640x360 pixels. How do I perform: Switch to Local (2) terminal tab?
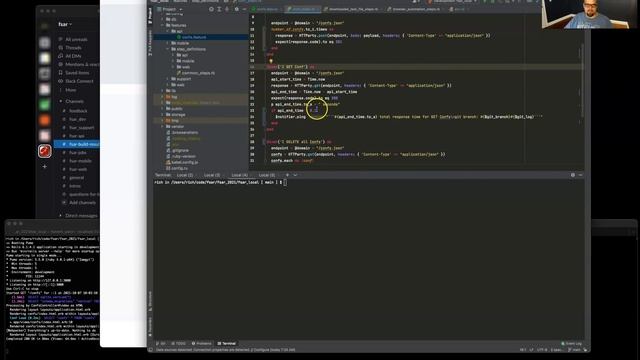[184, 175]
